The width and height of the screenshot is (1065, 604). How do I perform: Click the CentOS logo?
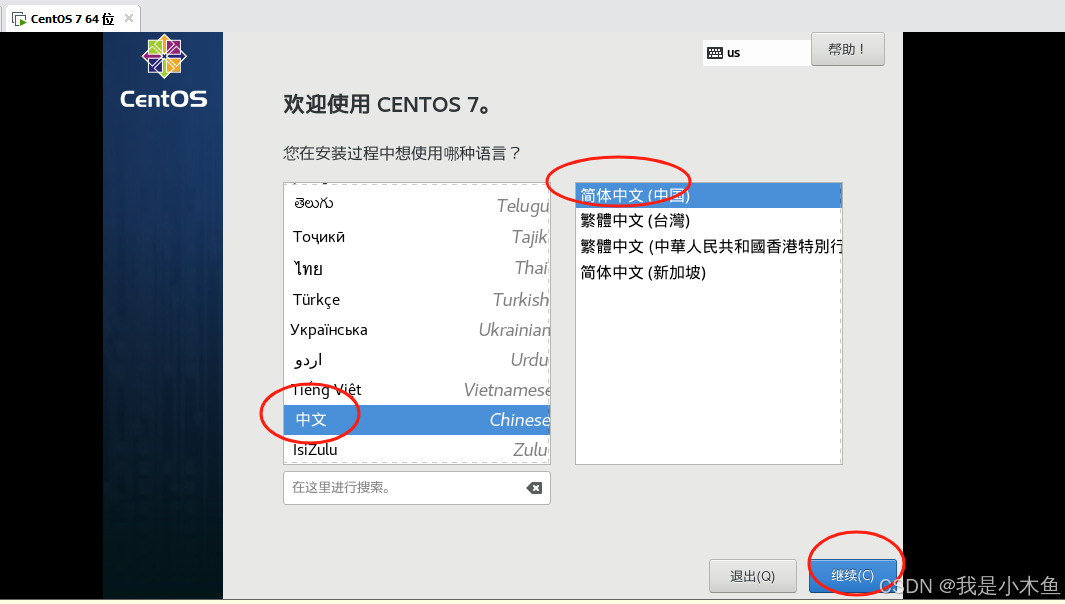tap(164, 71)
